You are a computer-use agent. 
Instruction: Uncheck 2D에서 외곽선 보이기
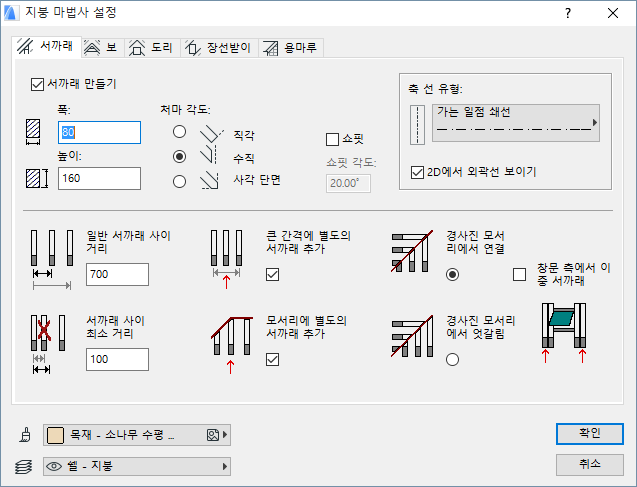coord(418,172)
